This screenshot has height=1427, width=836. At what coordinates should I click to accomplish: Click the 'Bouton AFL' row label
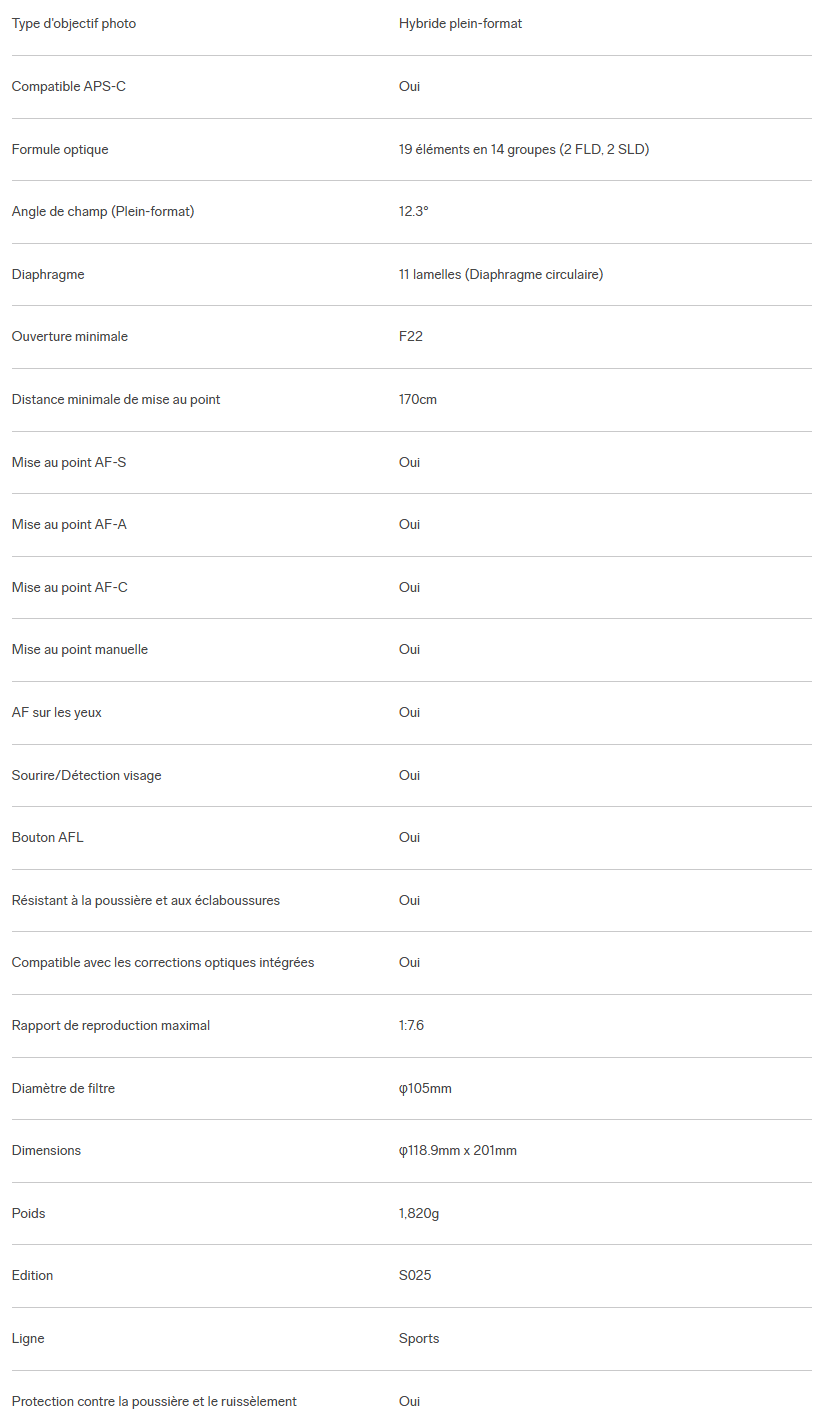(48, 837)
